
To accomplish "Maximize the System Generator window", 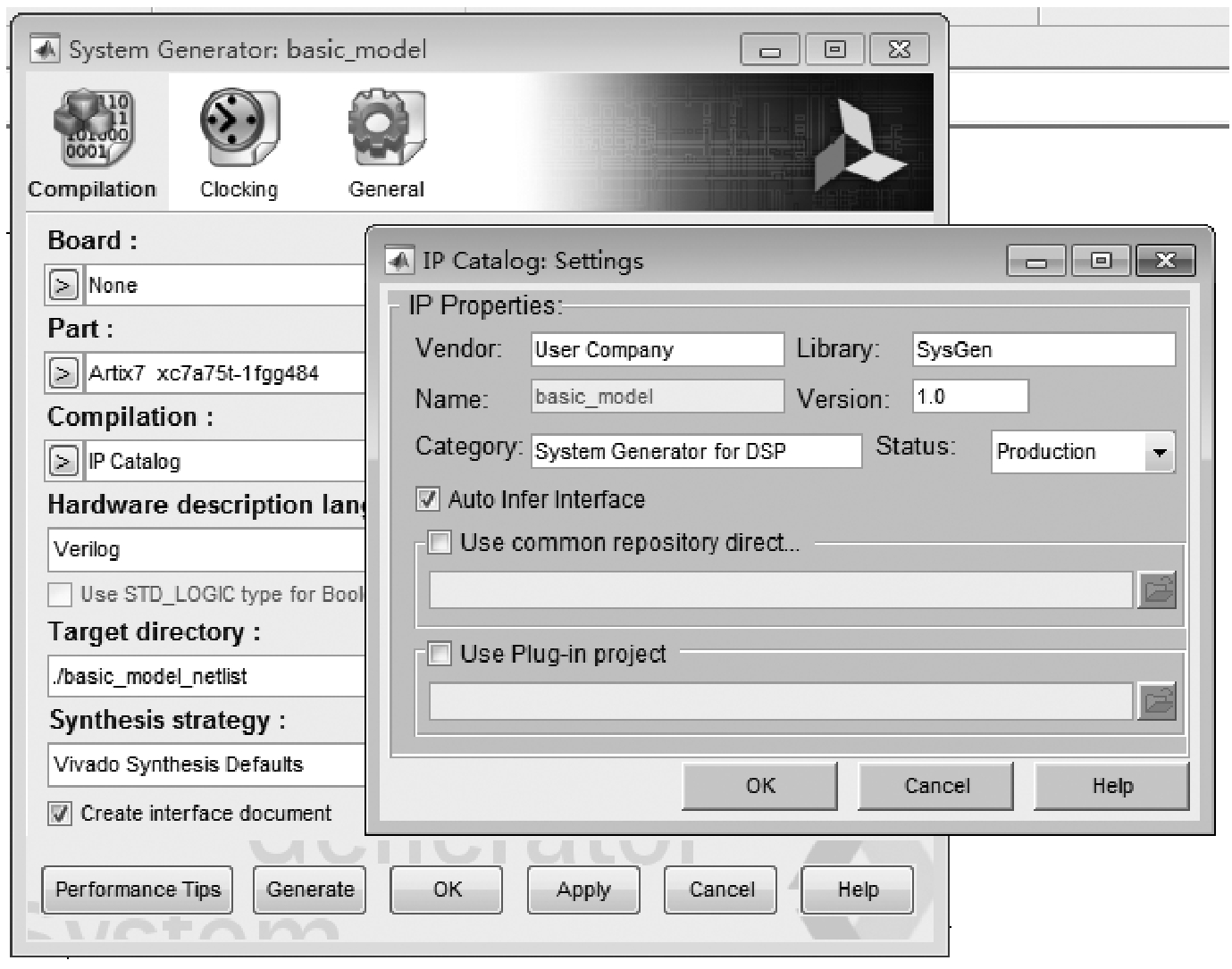I will click(x=834, y=49).
